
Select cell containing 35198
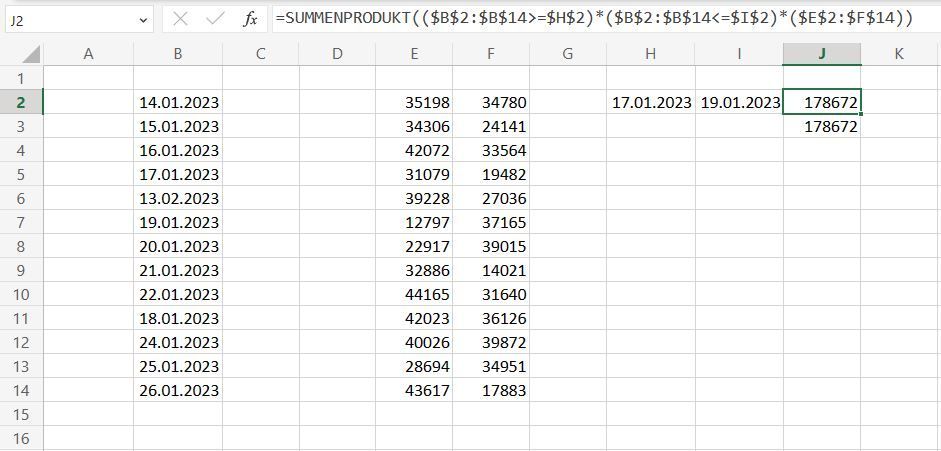click(414, 103)
